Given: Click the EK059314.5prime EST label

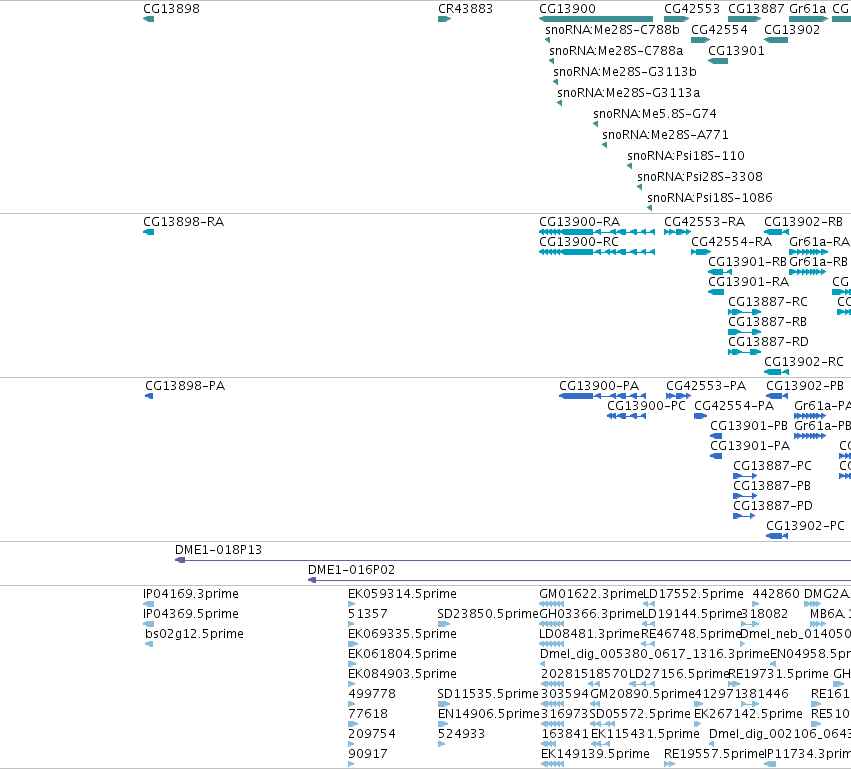Looking at the screenshot, I should click(402, 594).
